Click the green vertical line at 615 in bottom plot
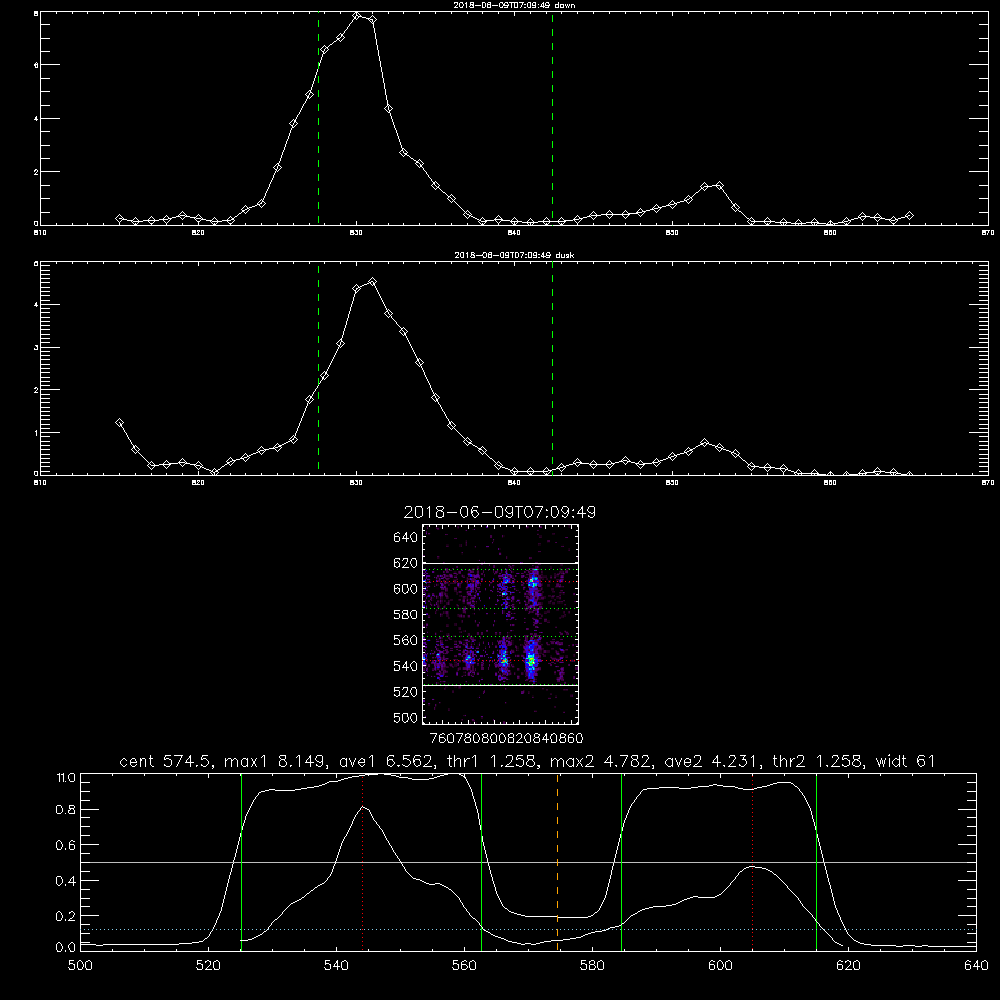The width and height of the screenshot is (1000, 1000). coord(816,861)
